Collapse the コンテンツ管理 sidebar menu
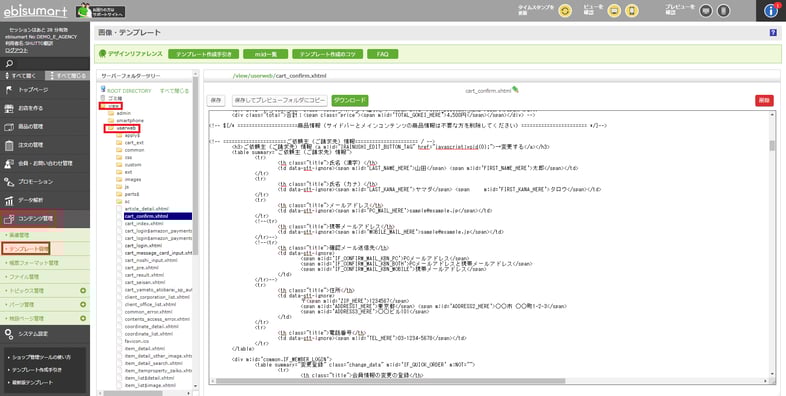 coord(45,219)
